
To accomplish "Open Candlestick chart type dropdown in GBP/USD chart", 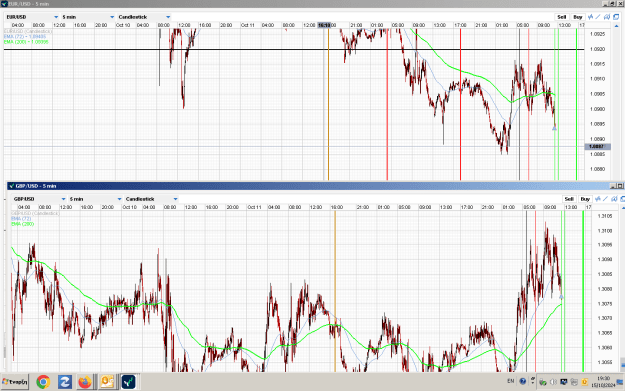I will coord(151,199).
